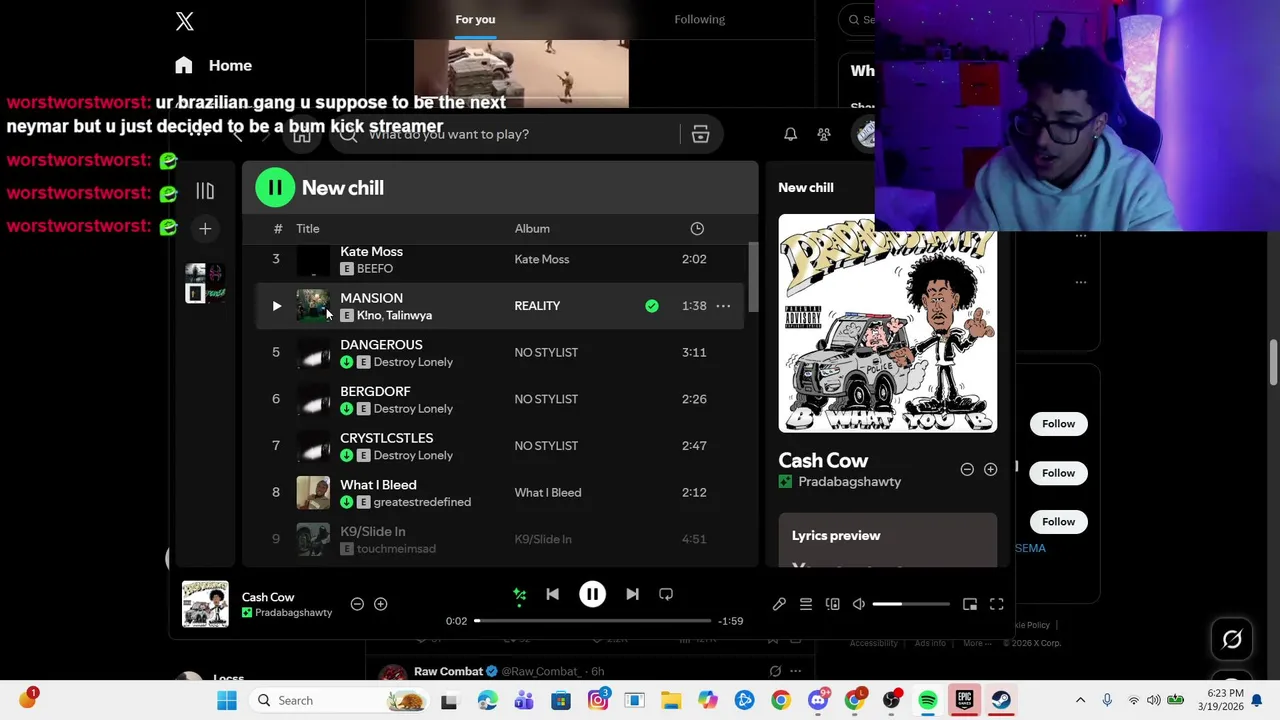Open Pradabagshawty artist in Now Playing panel
The height and width of the screenshot is (720, 1280).
tap(850, 482)
